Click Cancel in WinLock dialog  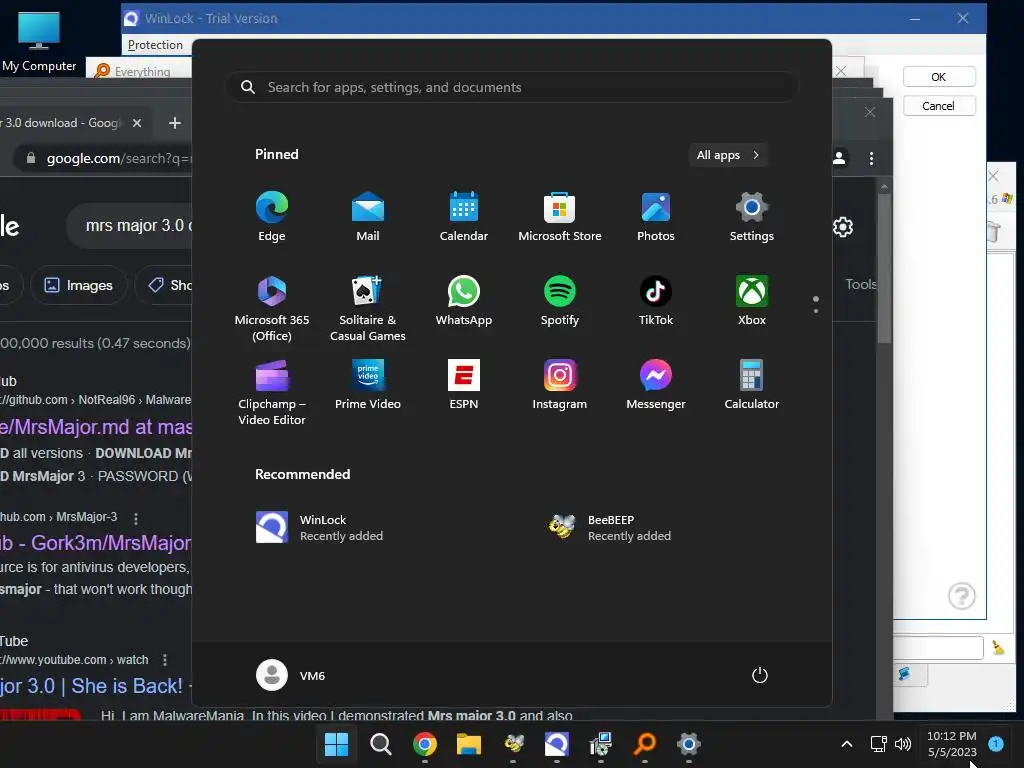[938, 106]
